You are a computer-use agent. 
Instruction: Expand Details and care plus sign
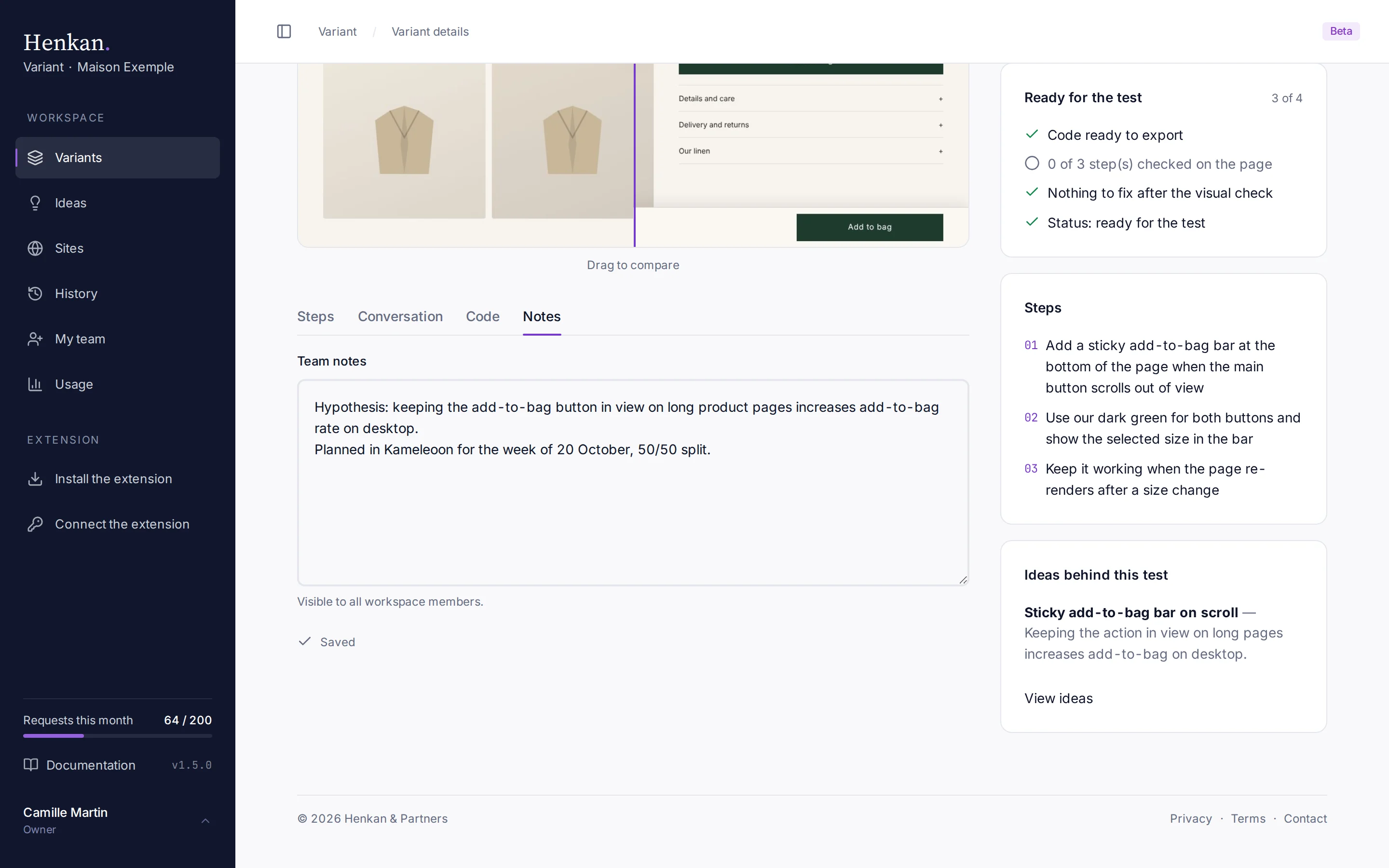coord(941,99)
